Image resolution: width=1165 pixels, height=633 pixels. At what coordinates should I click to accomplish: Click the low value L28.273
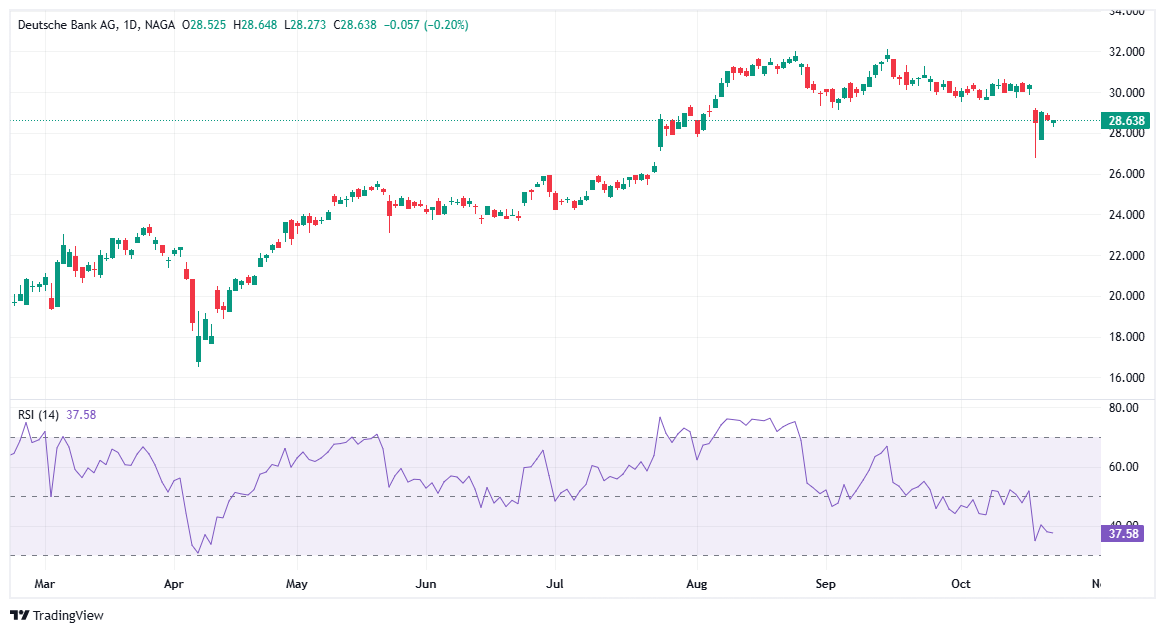[x=305, y=25]
